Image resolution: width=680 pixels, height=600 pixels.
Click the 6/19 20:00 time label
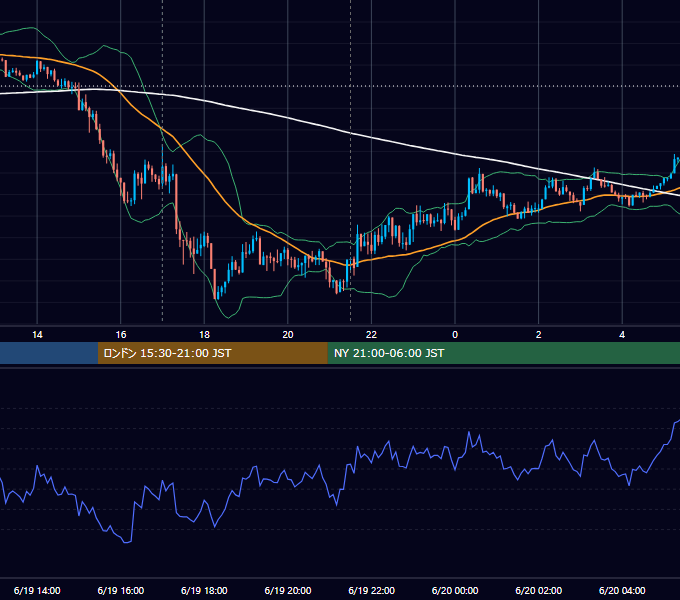[x=288, y=590]
